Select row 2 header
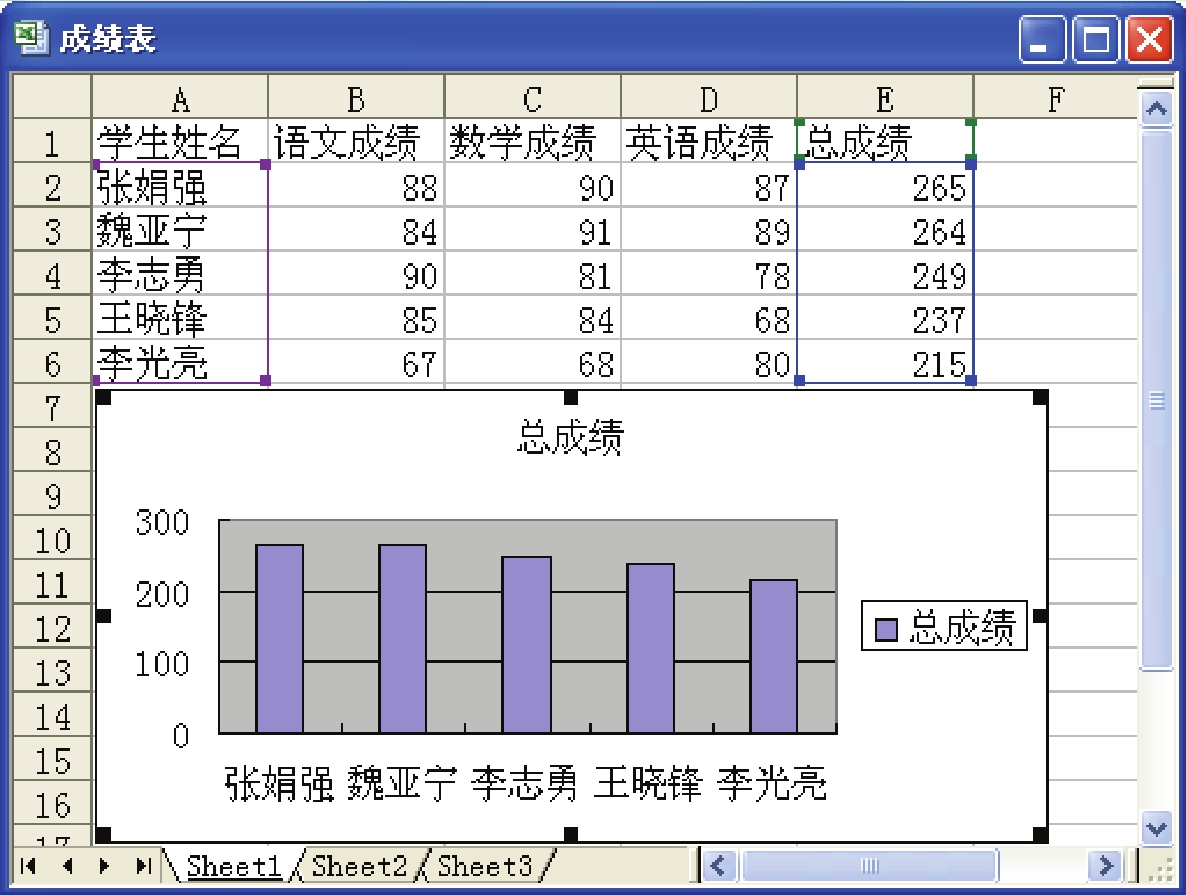The image size is (1186, 895). (52, 185)
